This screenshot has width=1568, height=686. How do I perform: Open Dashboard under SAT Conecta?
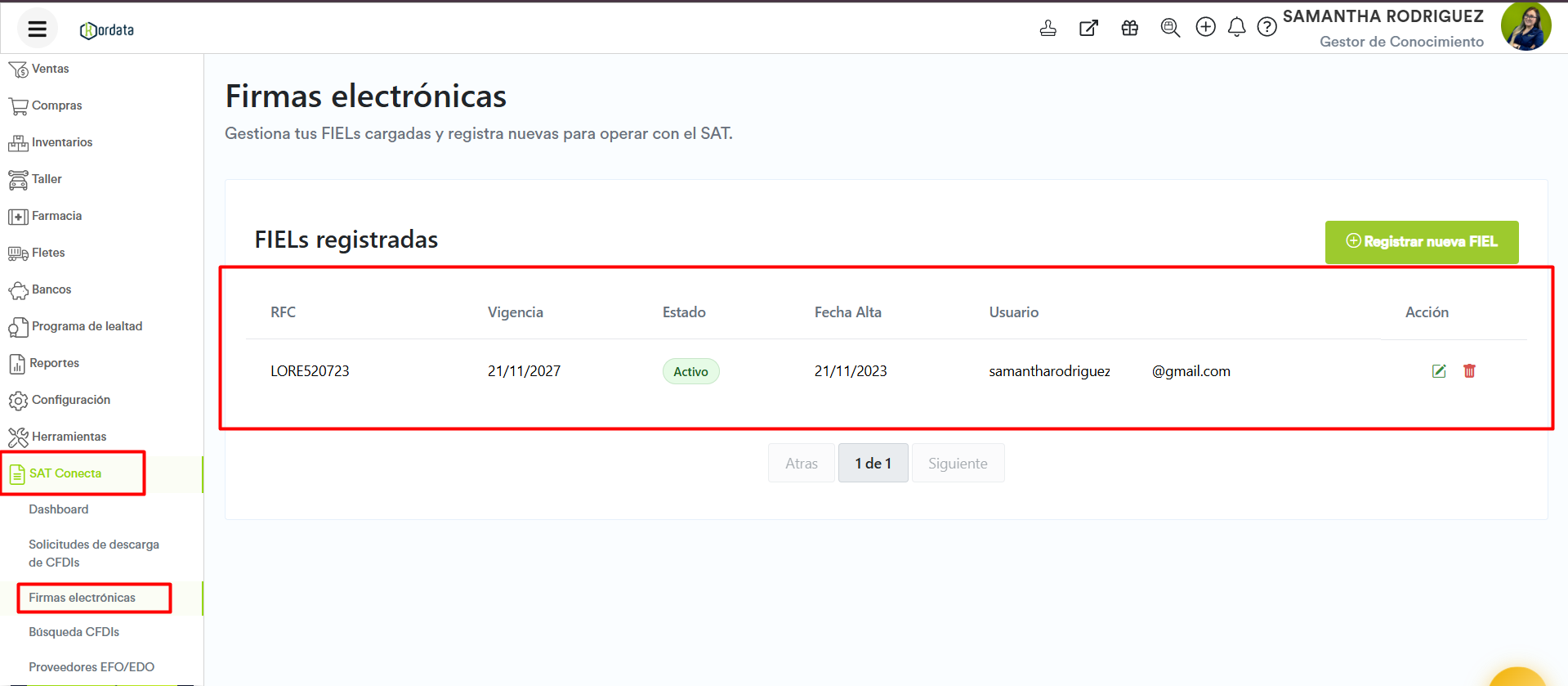[x=58, y=509]
